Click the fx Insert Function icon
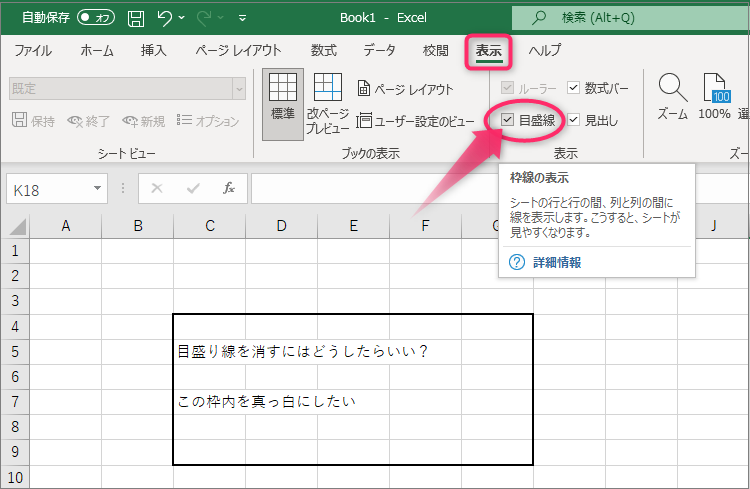Viewport: 750px width, 489px height. (229, 189)
